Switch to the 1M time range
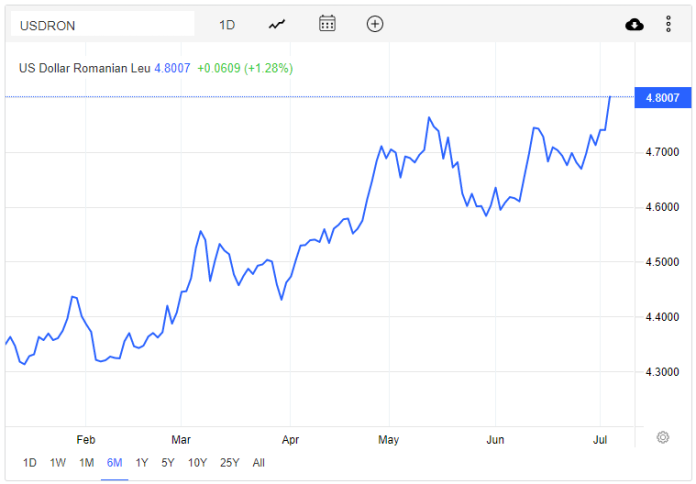The height and width of the screenshot is (484, 696). tap(86, 462)
